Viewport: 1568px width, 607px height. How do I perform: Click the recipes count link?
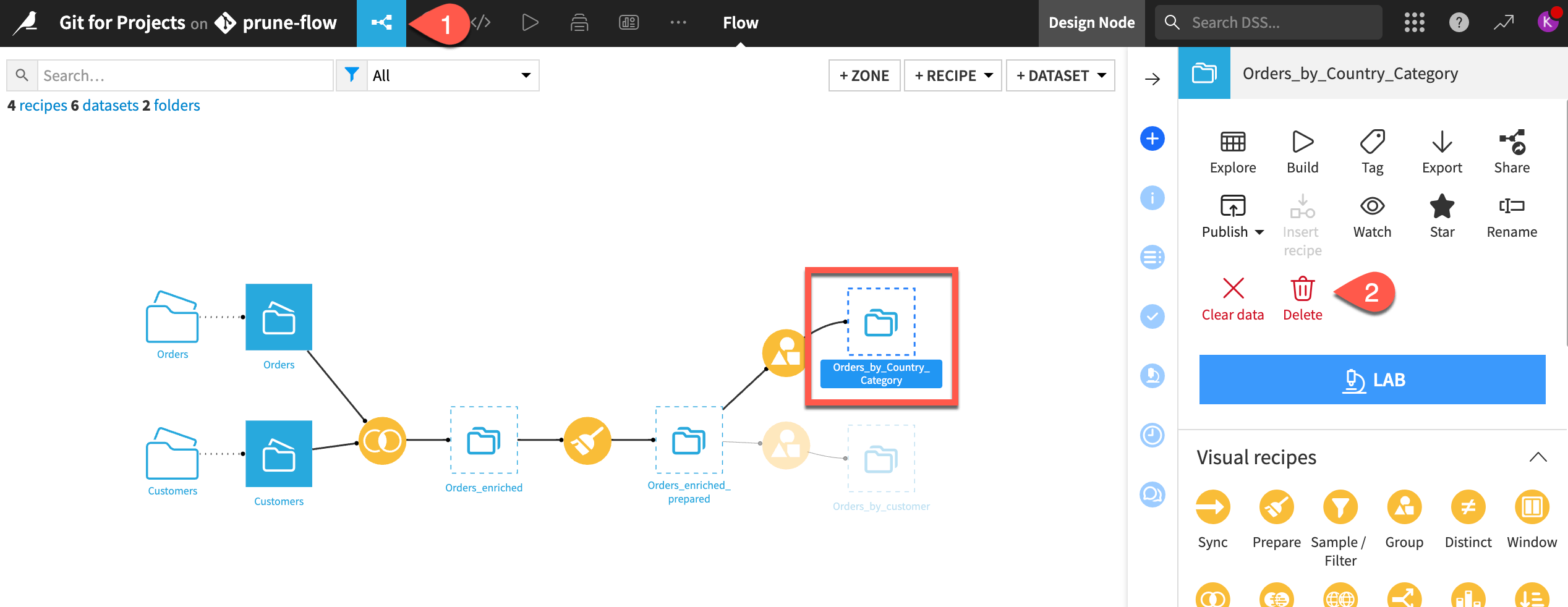point(43,106)
